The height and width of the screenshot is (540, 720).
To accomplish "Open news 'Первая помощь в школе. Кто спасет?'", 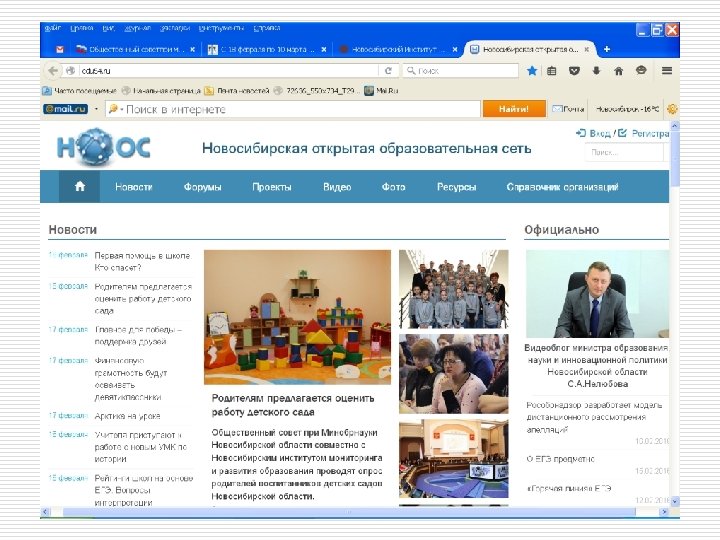I will pos(143,262).
